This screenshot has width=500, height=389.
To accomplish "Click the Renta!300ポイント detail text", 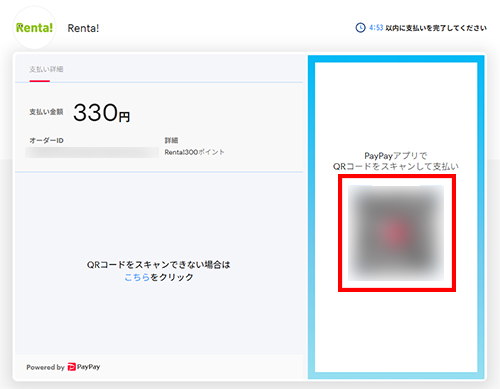I will pos(194,152).
